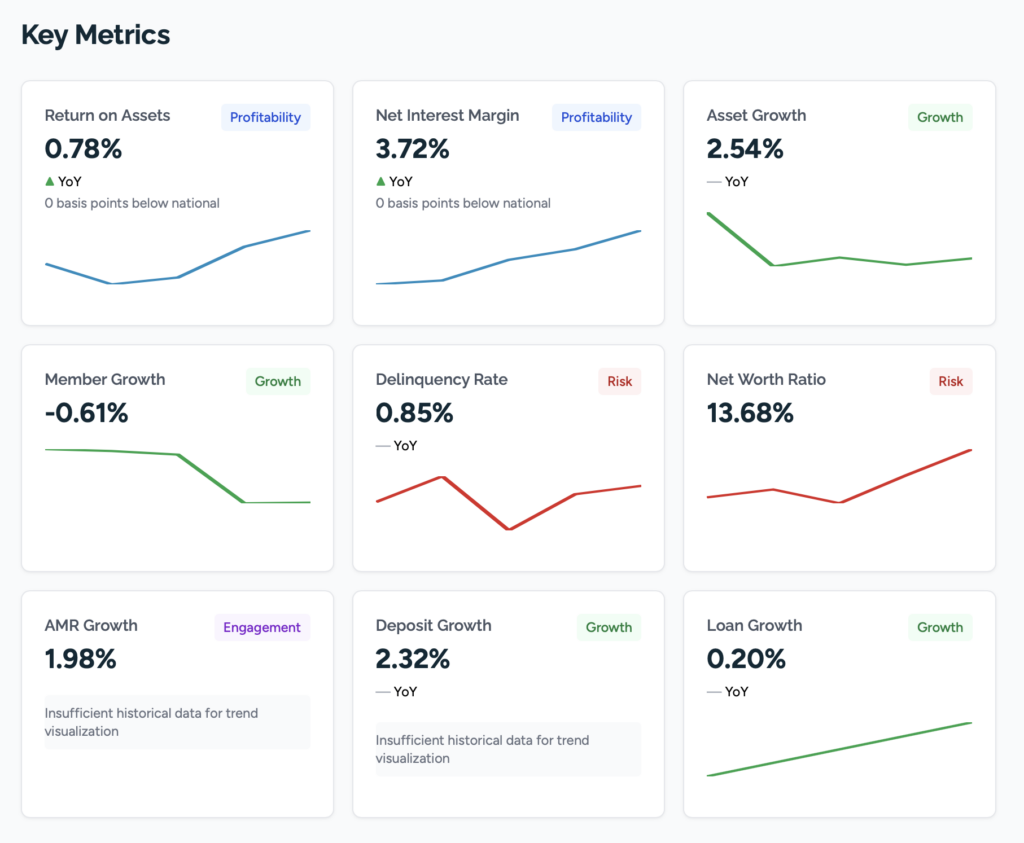This screenshot has width=1024, height=843.
Task: Click the YoY dash indicator in Delinquency Rate
Action: (x=382, y=446)
